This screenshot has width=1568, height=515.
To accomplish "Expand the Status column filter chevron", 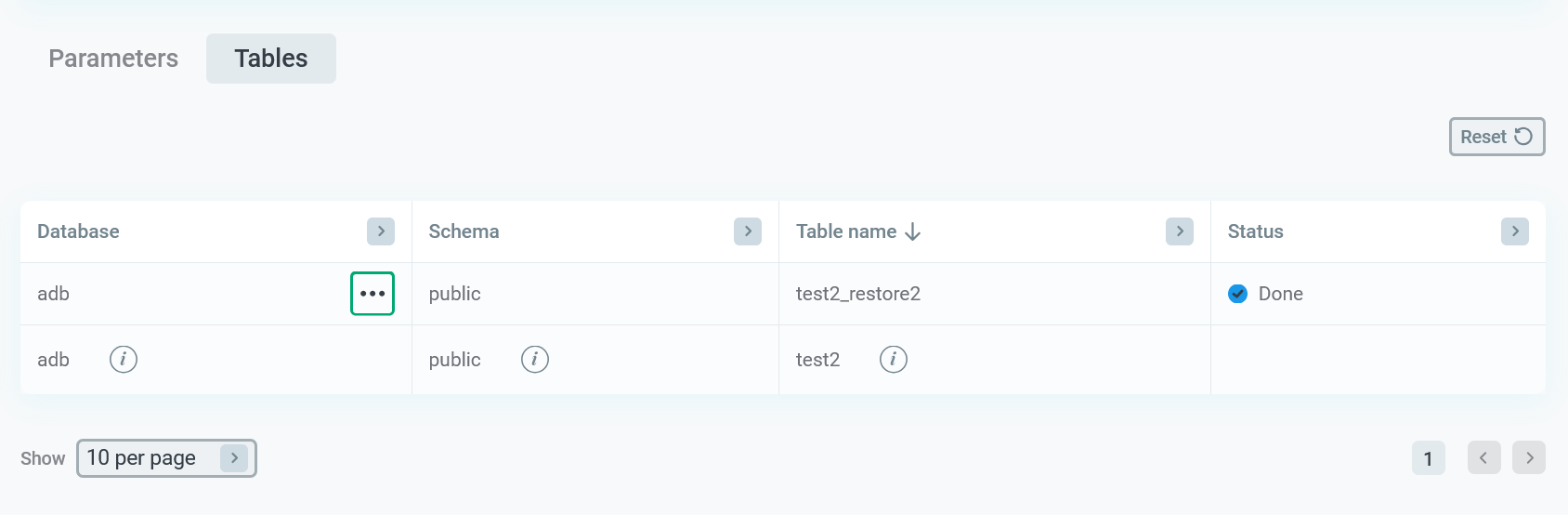I will click(x=1515, y=231).
